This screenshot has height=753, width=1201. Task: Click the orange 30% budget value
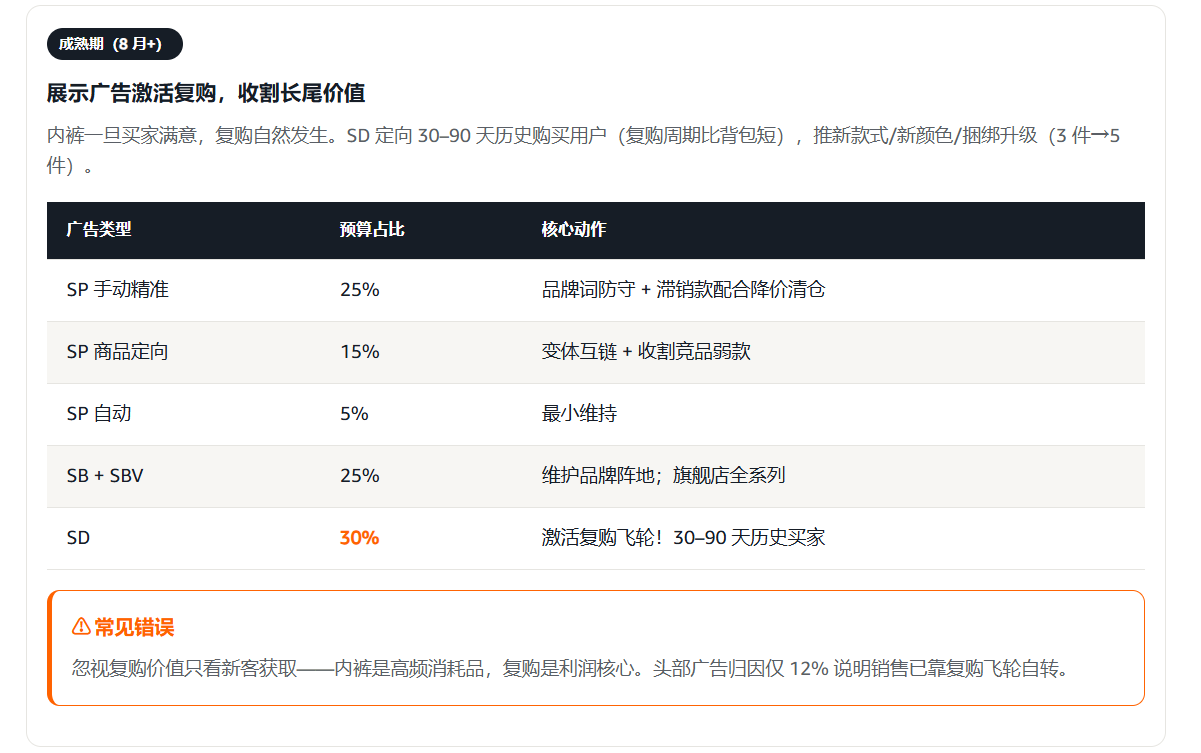(360, 538)
